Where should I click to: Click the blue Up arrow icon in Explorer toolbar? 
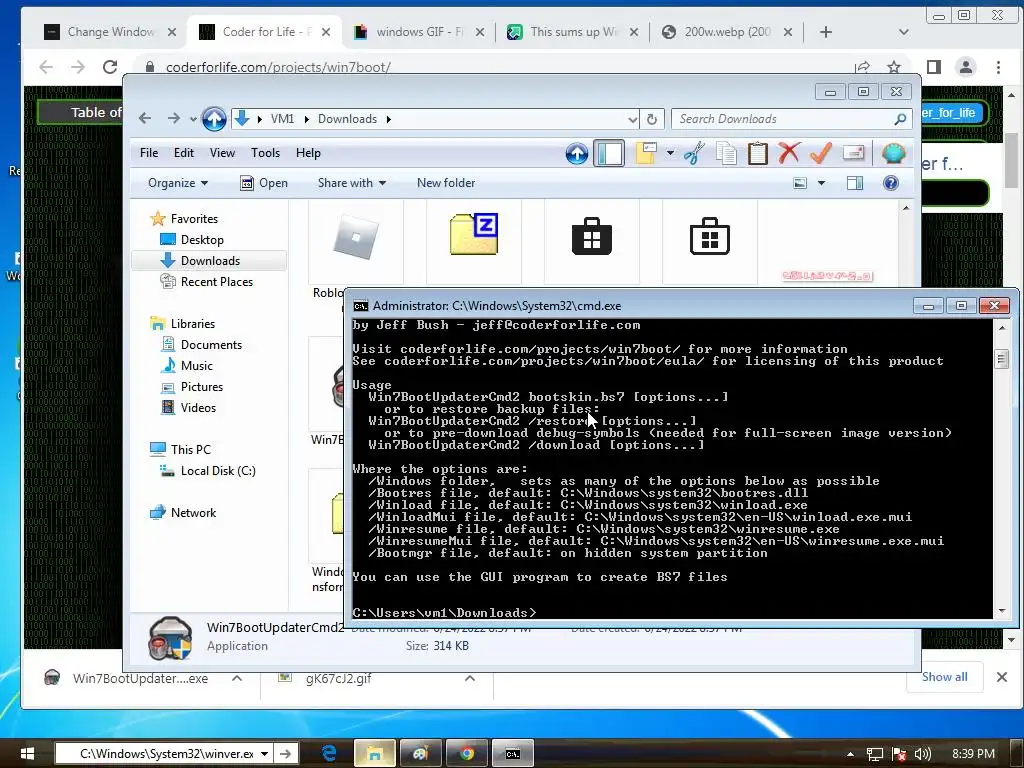tap(577, 153)
